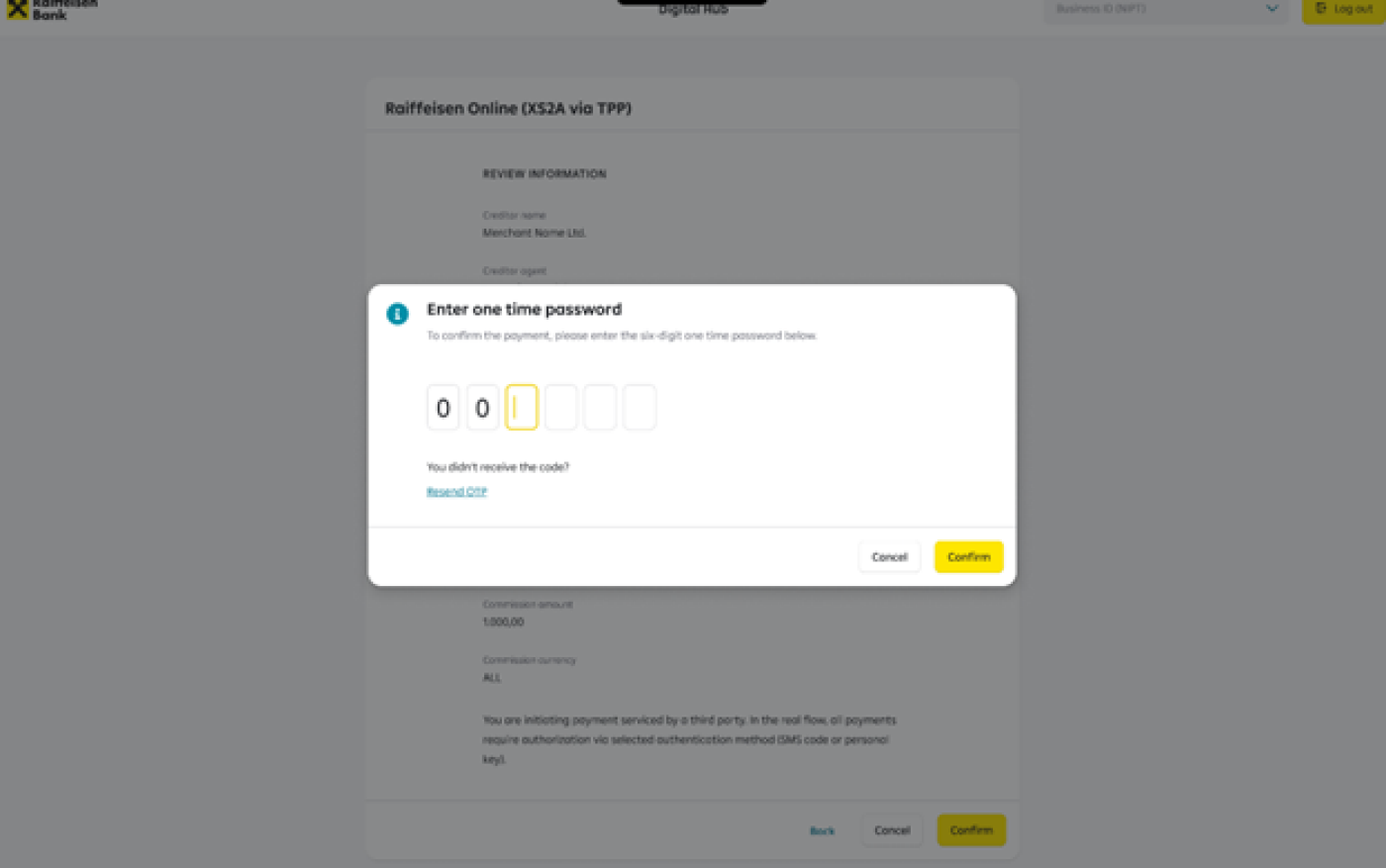Click Cancel on the review information page
Screen dimensions: 1386x868
892,830
